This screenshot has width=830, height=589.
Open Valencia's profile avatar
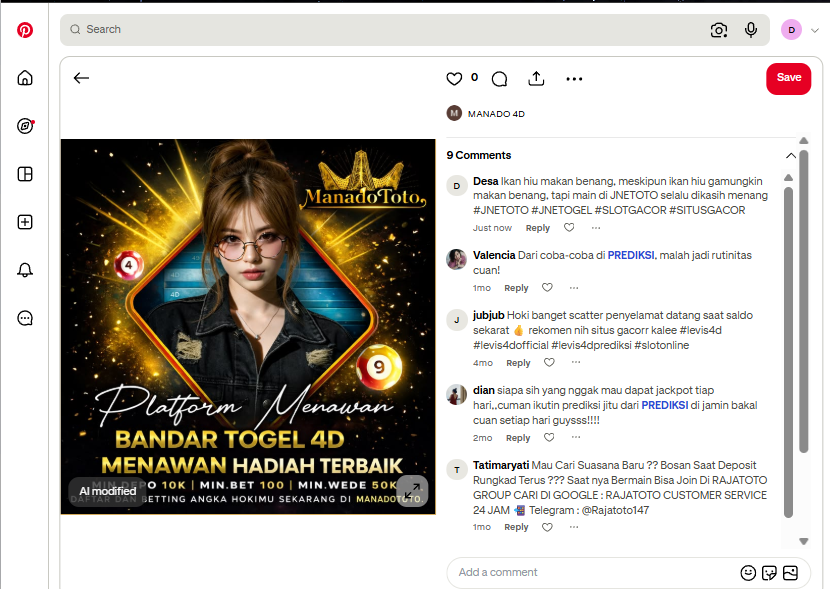click(456, 259)
